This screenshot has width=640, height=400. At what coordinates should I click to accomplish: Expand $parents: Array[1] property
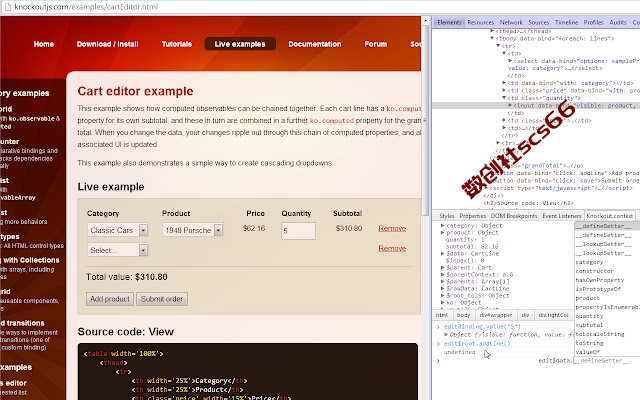pyautogui.click(x=442, y=282)
